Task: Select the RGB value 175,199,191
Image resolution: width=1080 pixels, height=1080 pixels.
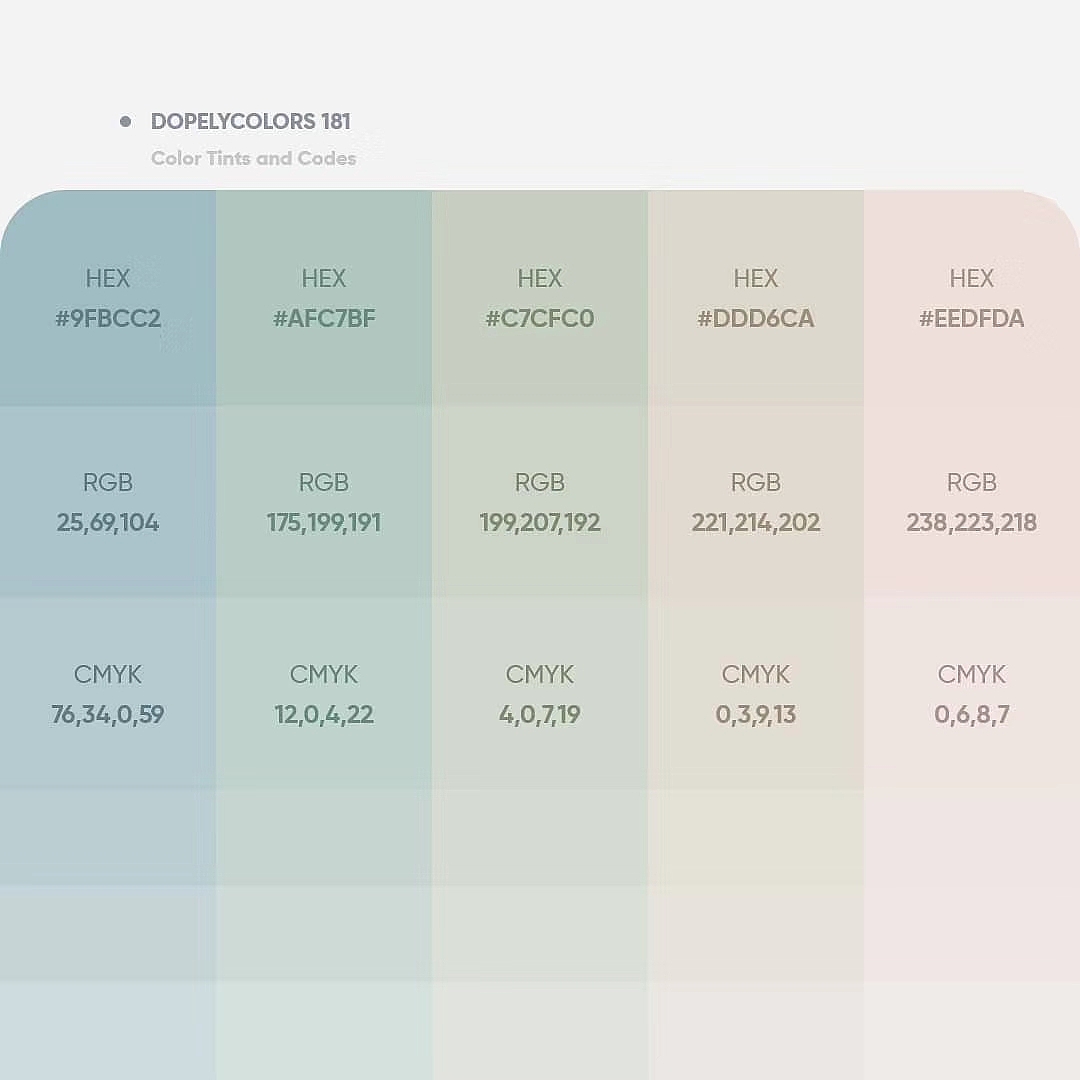Action: 324,523
